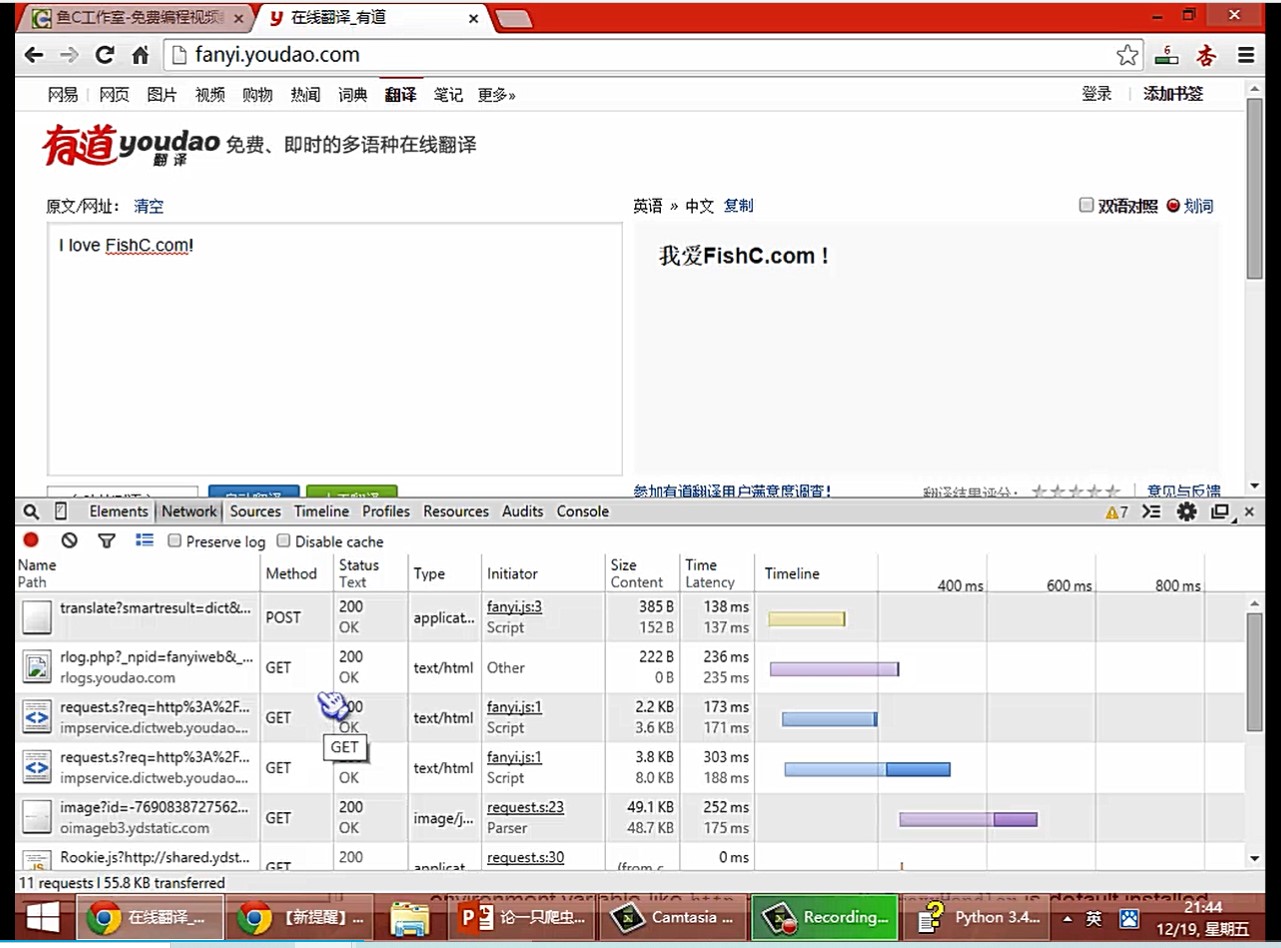Switch to the Elements panel tab
The height and width of the screenshot is (948, 1281).
(118, 511)
